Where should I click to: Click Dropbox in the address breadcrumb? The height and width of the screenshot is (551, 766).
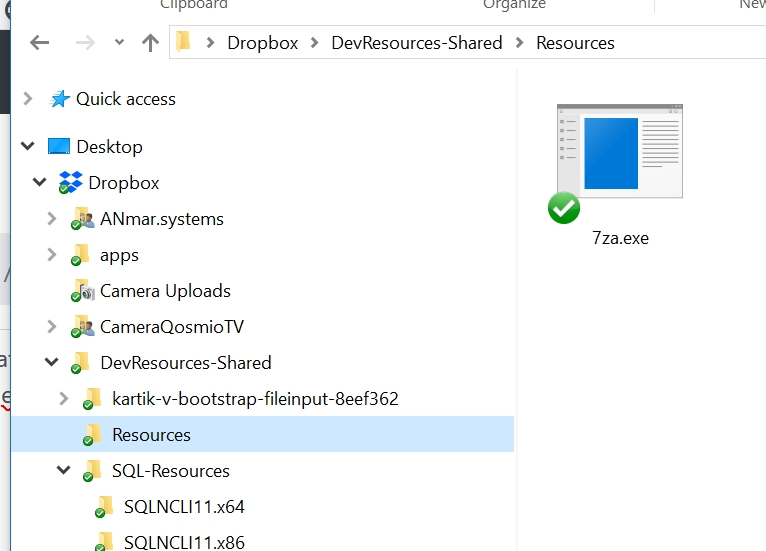[262, 43]
